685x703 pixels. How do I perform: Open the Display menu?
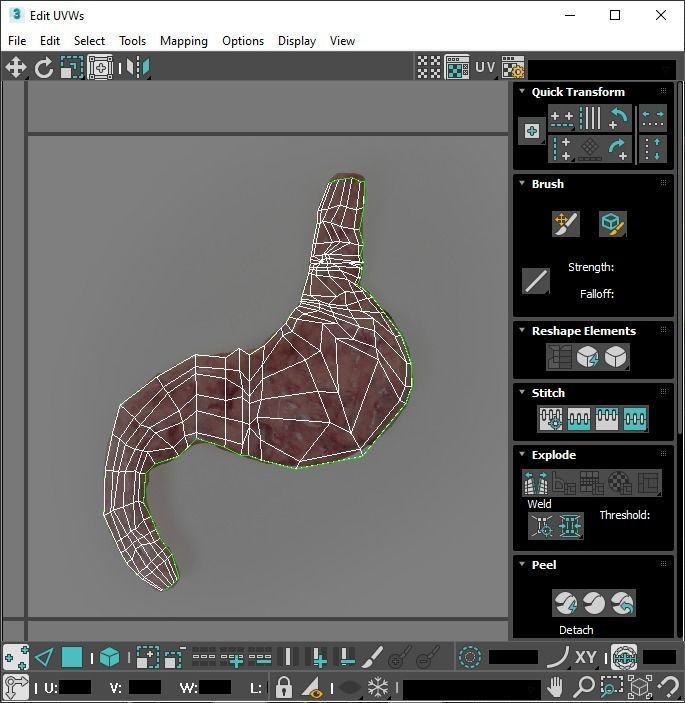coord(297,41)
